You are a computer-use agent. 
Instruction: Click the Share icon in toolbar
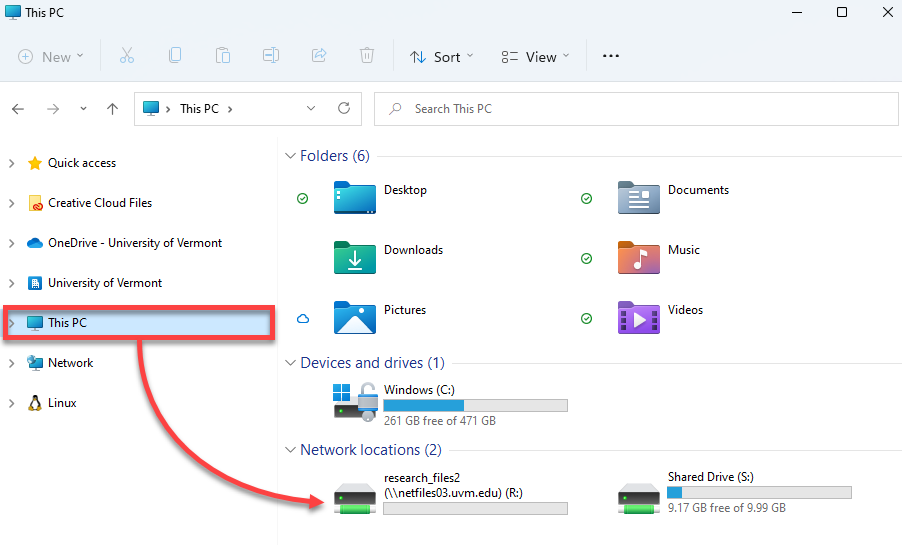pos(319,55)
